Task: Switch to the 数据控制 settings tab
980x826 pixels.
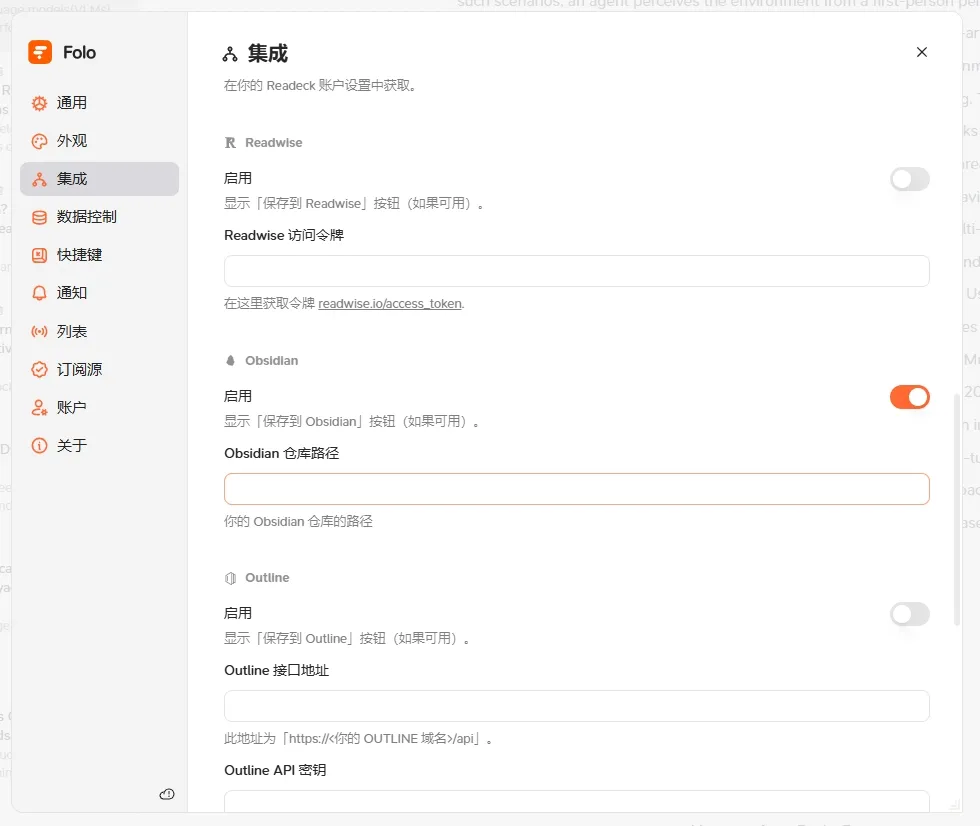Action: click(x=99, y=217)
